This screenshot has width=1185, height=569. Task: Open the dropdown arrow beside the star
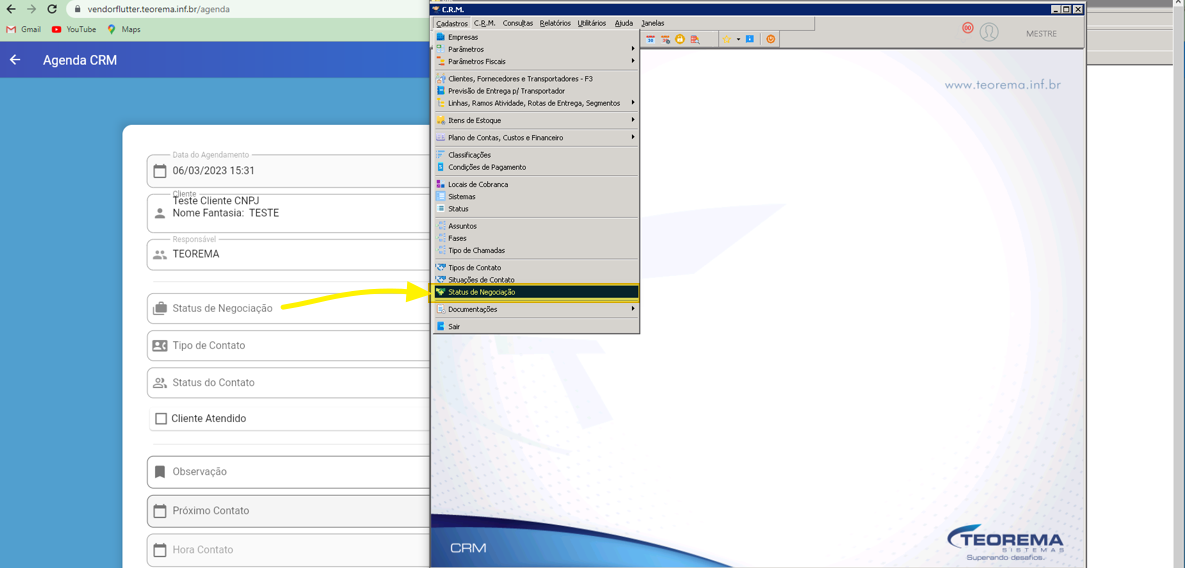pos(738,39)
